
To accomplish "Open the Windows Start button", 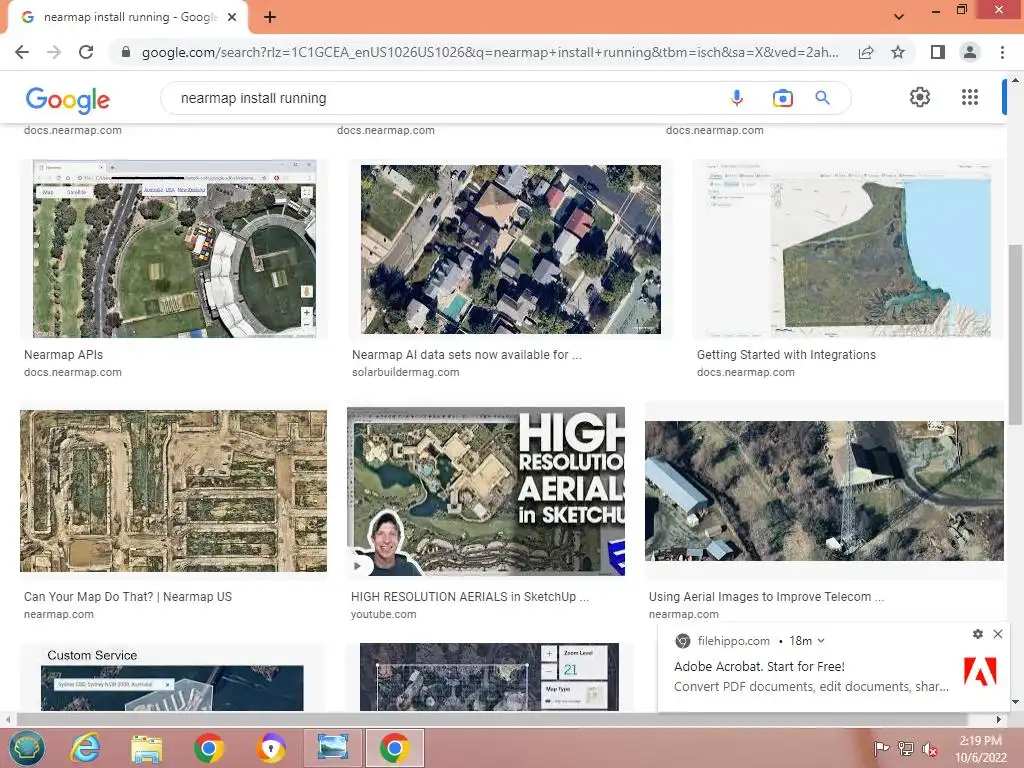I will click(27, 748).
